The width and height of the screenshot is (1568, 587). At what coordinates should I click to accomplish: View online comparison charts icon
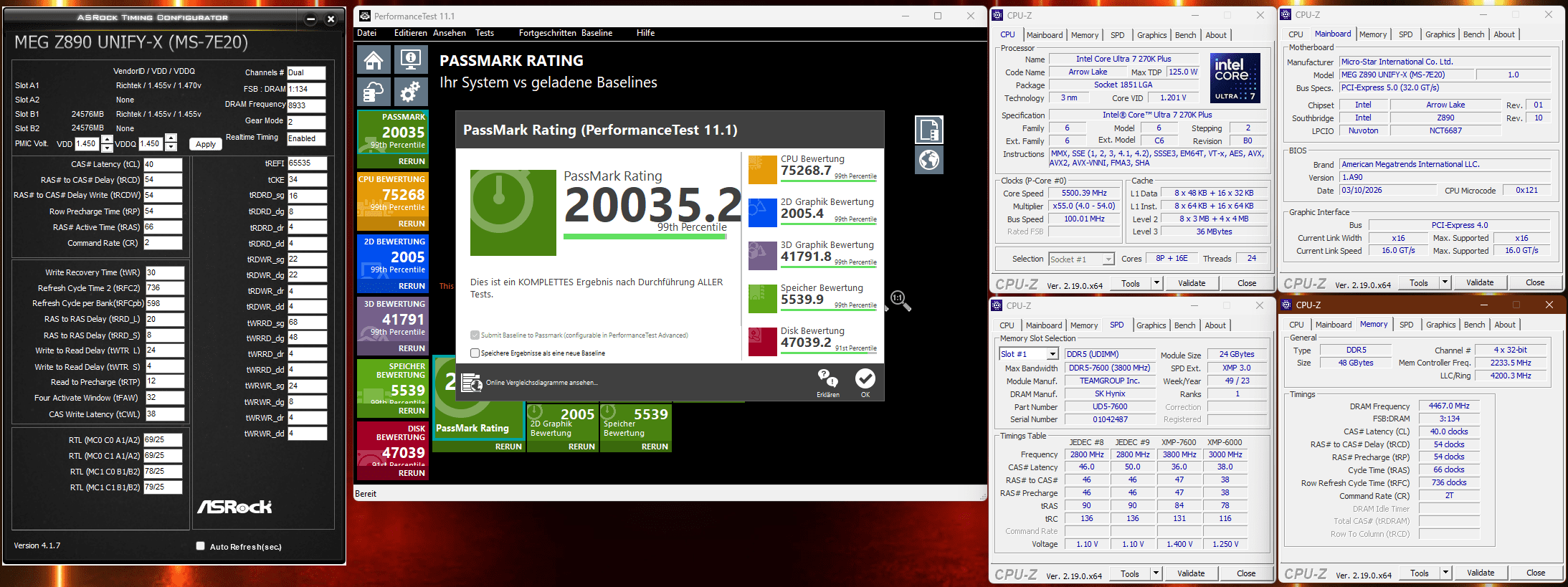(x=471, y=383)
